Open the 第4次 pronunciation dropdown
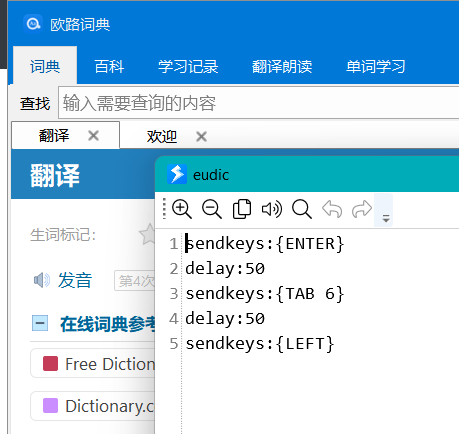The width and height of the screenshot is (459, 434). (x=135, y=281)
